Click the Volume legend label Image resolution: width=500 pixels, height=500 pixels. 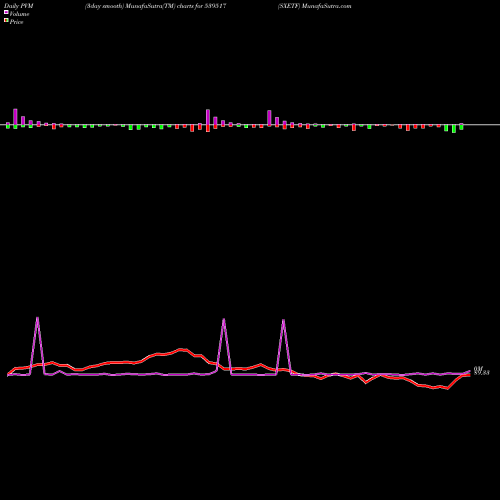tap(19, 14)
